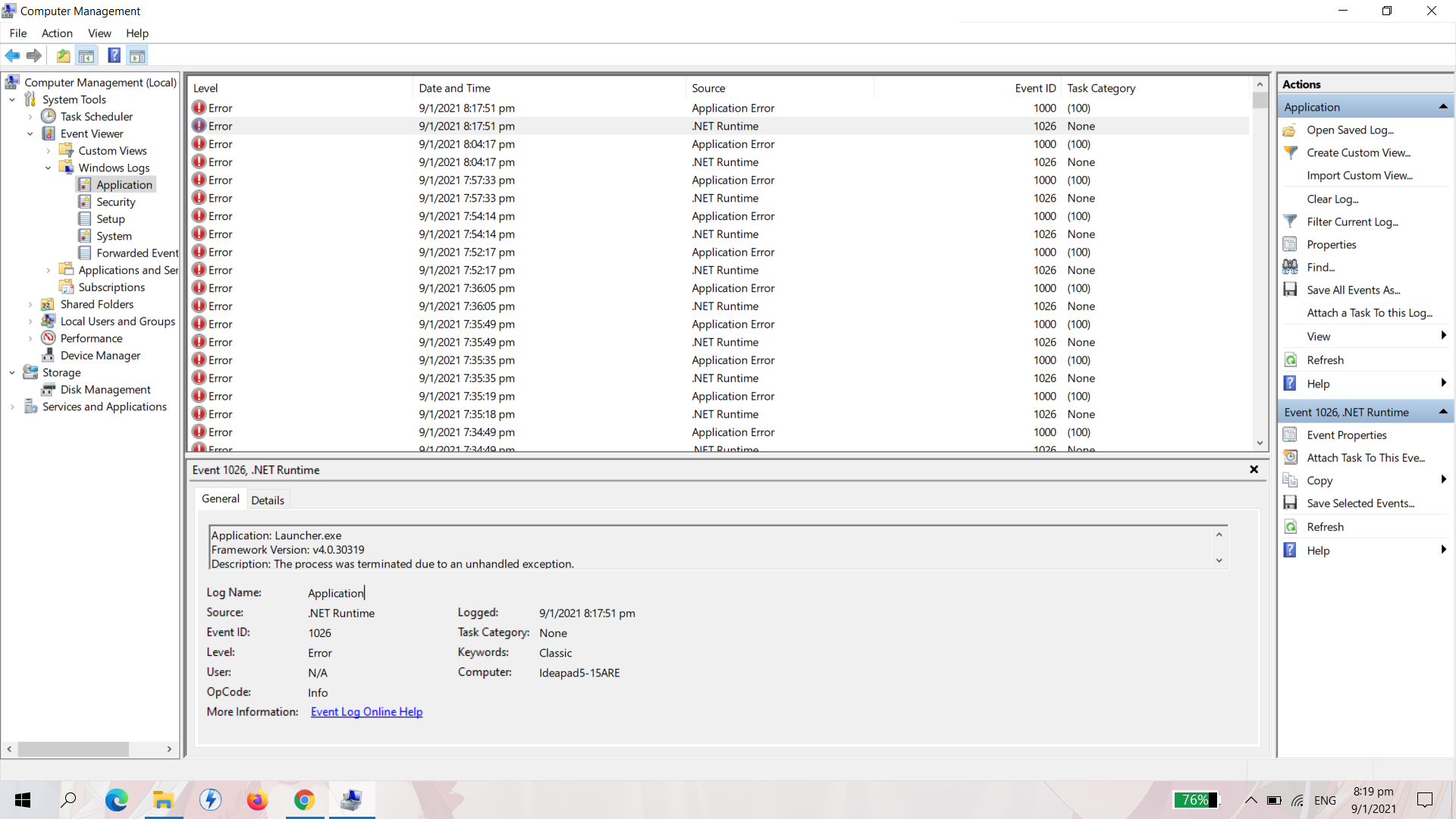Click Save Selected Events action

point(1360,504)
